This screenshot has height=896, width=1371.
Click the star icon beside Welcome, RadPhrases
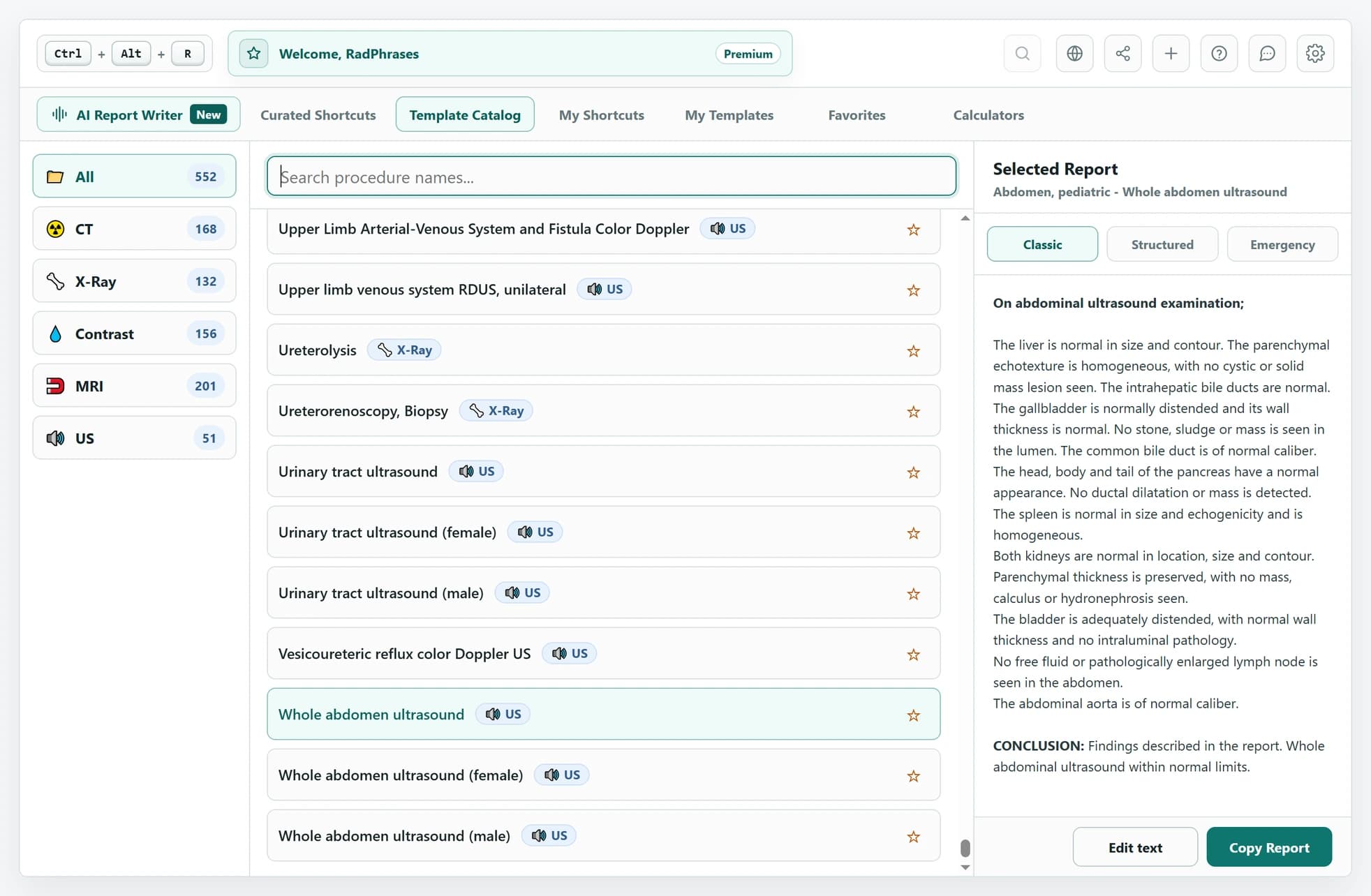[254, 54]
